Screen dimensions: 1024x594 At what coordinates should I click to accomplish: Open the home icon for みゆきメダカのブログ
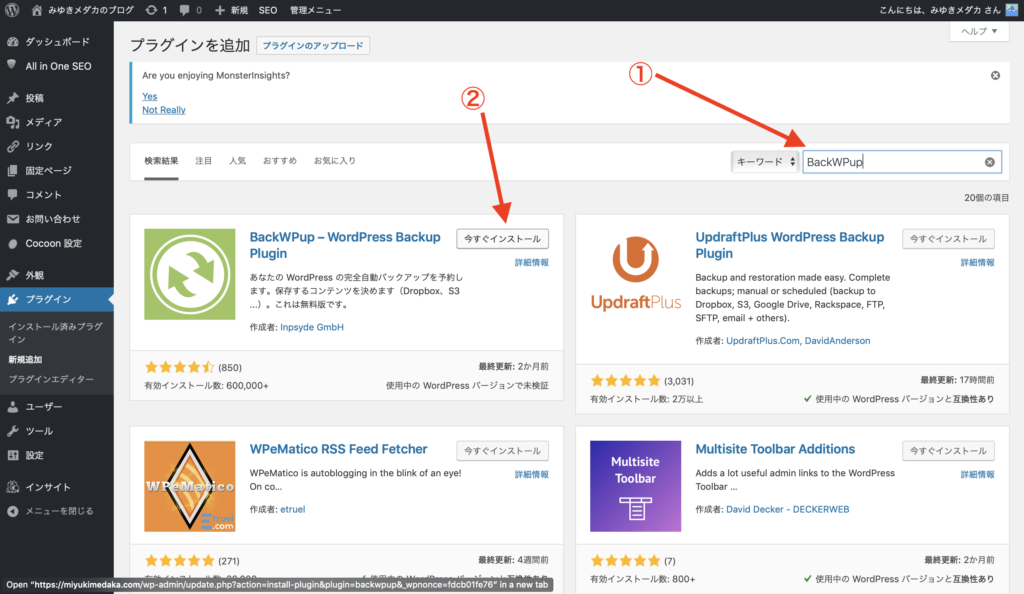click(x=37, y=10)
